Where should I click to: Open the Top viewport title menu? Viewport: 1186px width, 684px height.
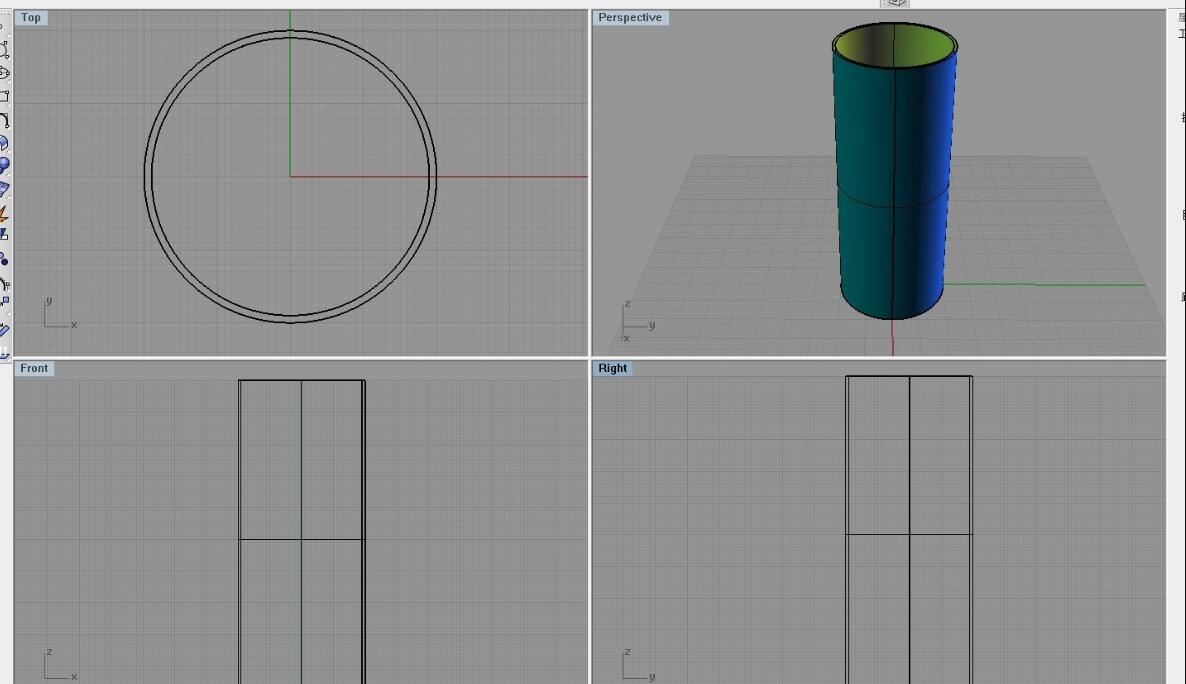click(x=31, y=17)
